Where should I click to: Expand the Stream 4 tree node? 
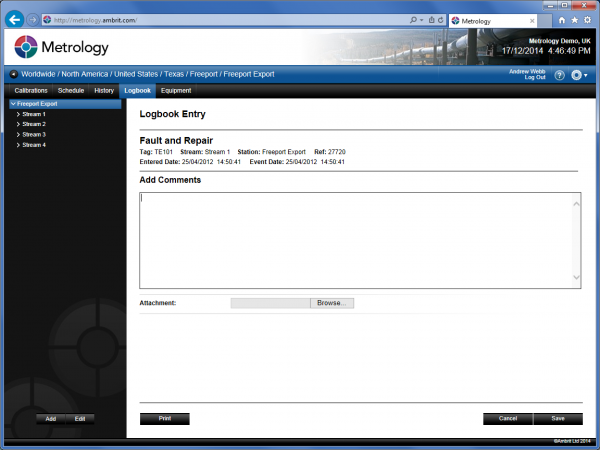click(18, 145)
